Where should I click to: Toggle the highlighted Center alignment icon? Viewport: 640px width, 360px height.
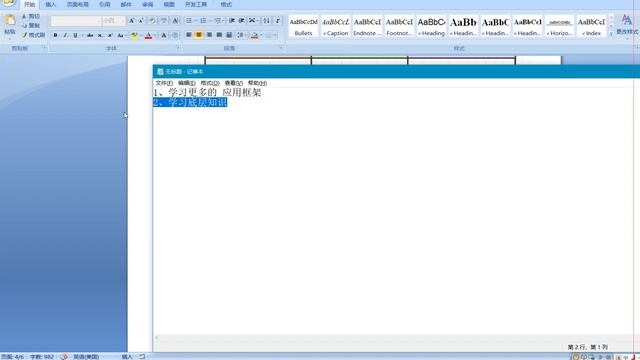click(x=199, y=36)
